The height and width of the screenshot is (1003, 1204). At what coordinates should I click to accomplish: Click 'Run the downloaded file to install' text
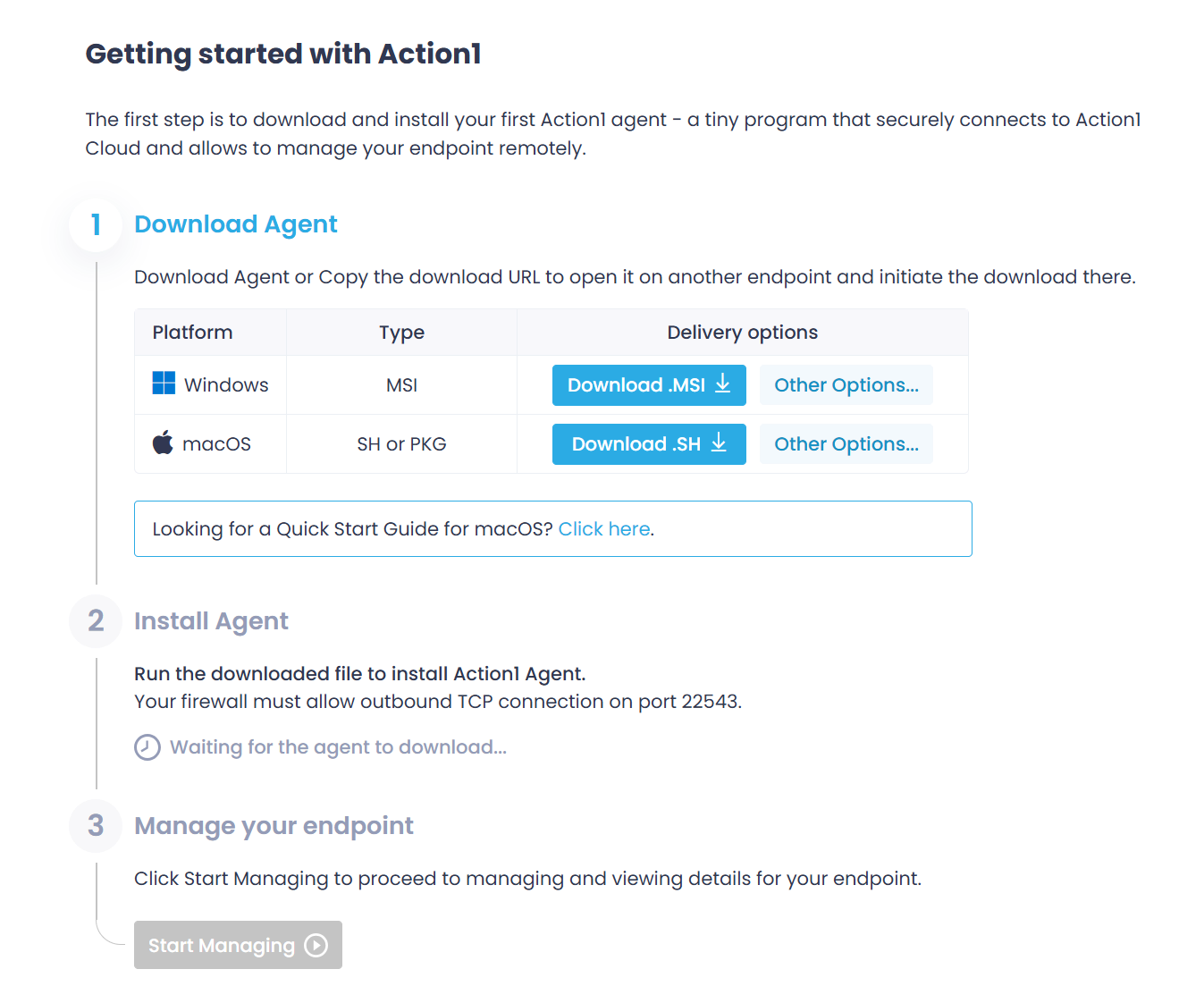pyautogui.click(x=360, y=674)
